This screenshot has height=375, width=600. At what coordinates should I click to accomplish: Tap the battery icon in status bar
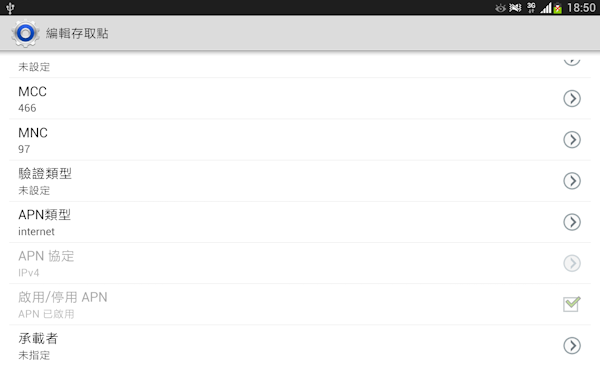558,8
